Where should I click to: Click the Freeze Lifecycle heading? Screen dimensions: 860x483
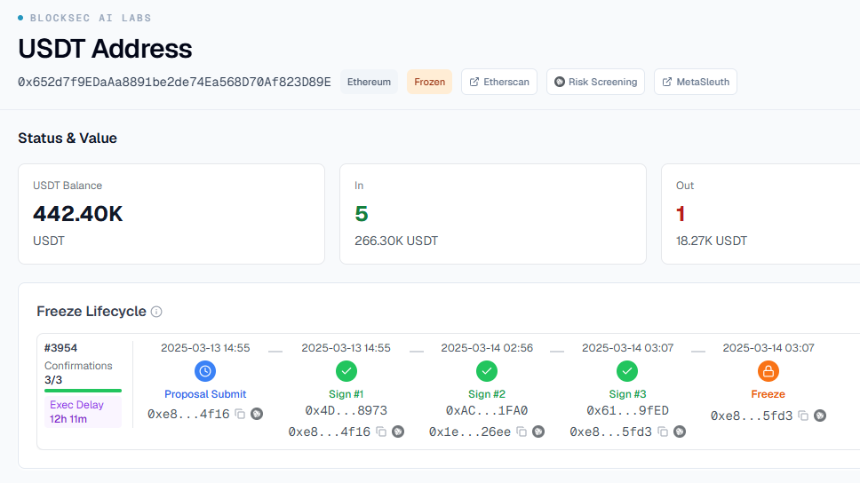point(92,311)
